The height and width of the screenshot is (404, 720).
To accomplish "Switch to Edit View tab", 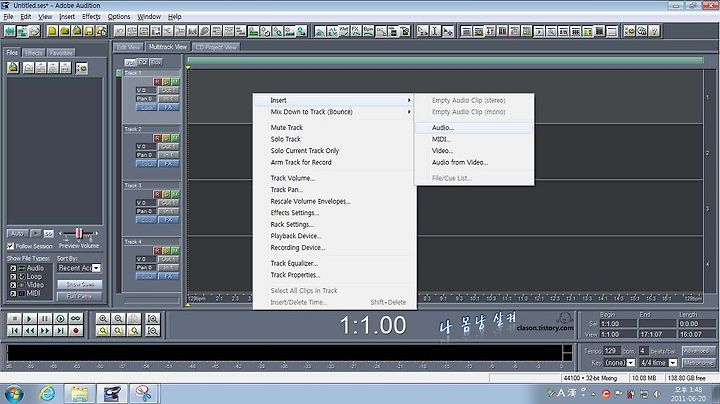I will 128,47.
